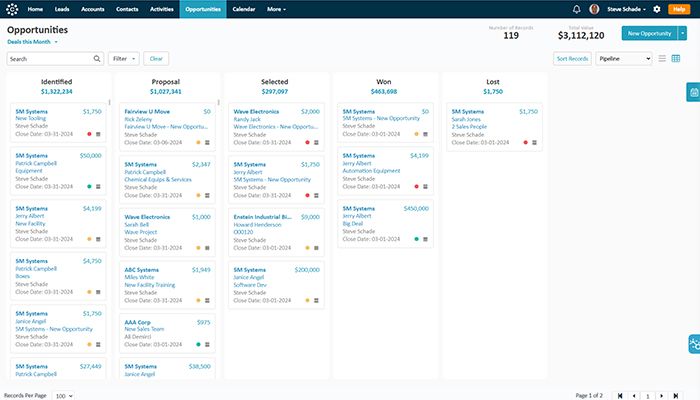Click the app logo in the navigation bar
This screenshot has height=400, width=700.
point(10,9)
